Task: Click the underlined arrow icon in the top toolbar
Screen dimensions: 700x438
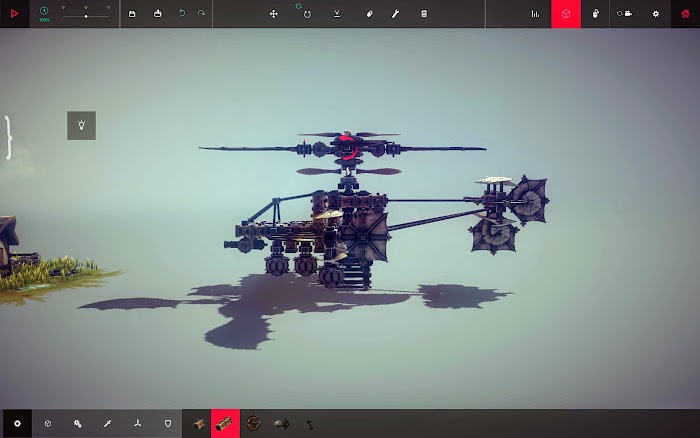Action: 337,14
